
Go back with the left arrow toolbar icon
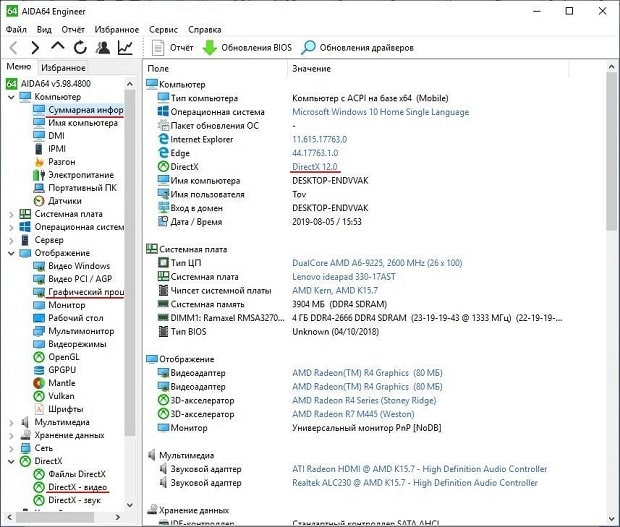tap(13, 48)
